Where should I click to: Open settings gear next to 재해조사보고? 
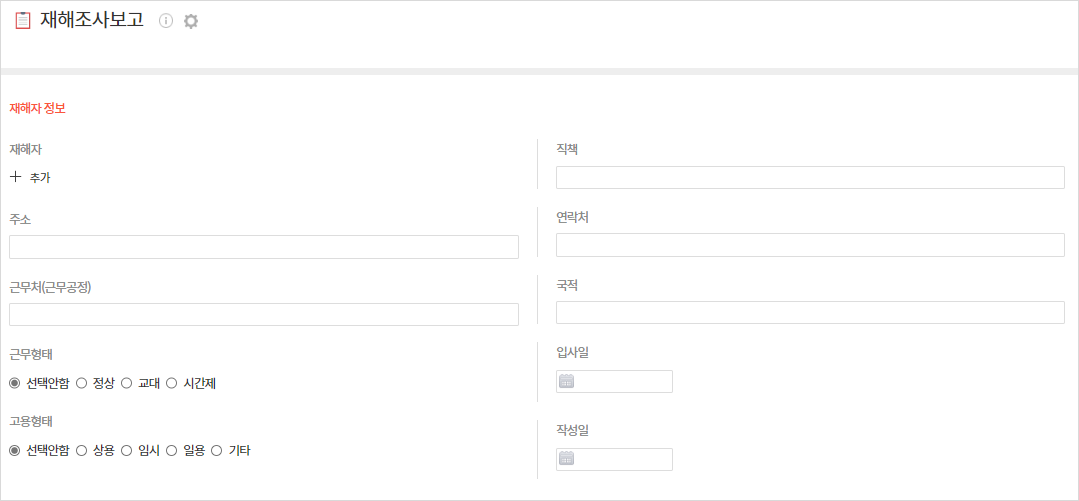(191, 21)
